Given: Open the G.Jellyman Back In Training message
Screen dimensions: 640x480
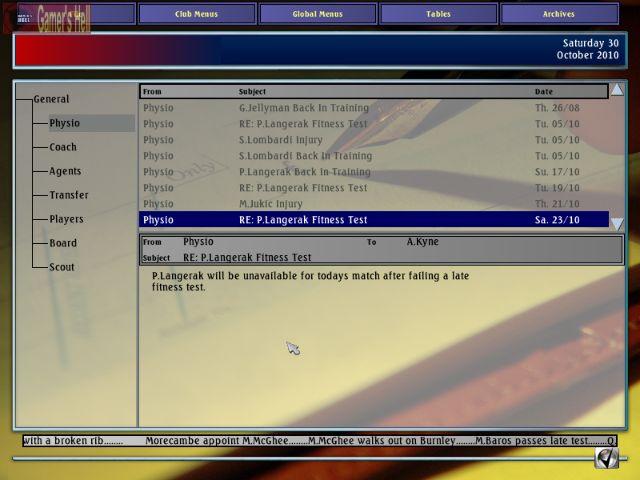Looking at the screenshot, I should (x=304, y=108).
